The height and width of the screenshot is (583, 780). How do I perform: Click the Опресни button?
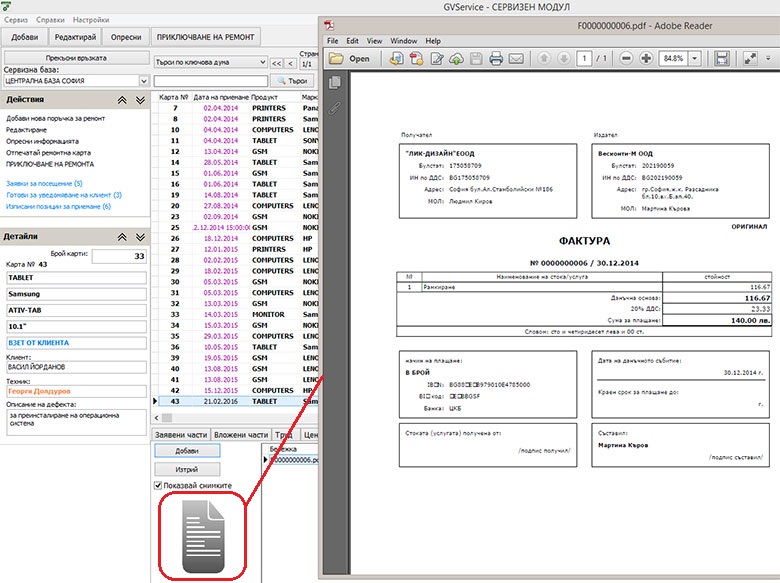tap(126, 37)
